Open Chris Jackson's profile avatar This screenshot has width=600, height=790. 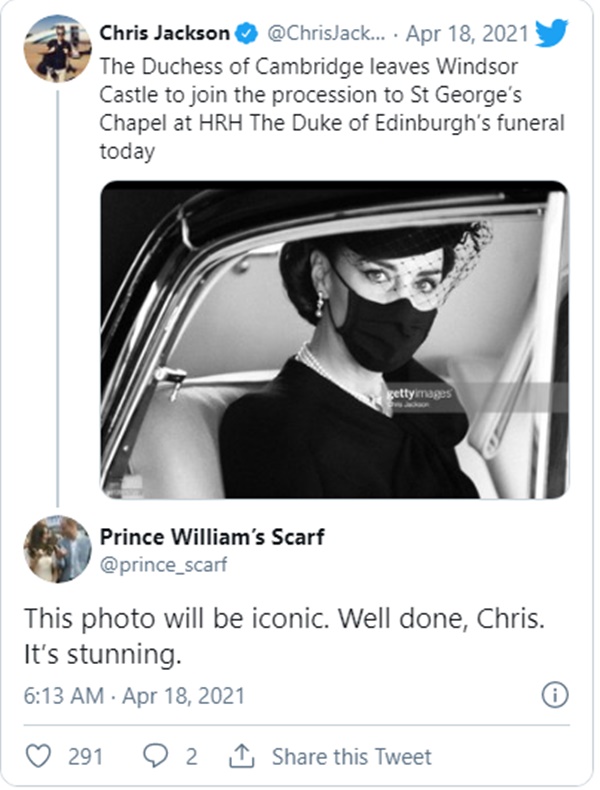tap(57, 47)
